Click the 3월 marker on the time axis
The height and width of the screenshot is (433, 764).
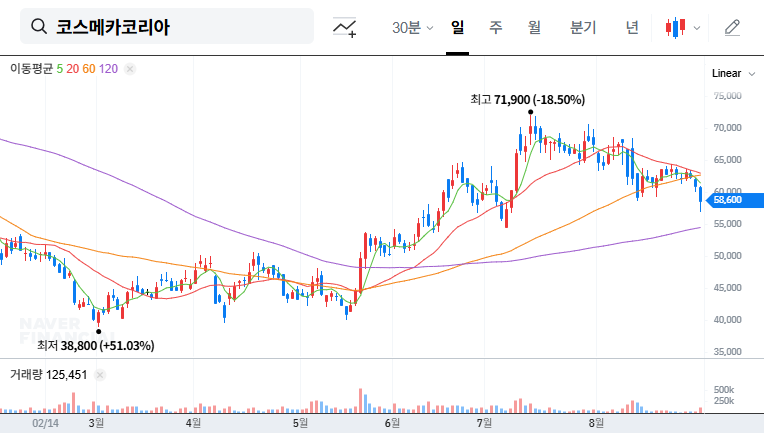[x=96, y=423]
